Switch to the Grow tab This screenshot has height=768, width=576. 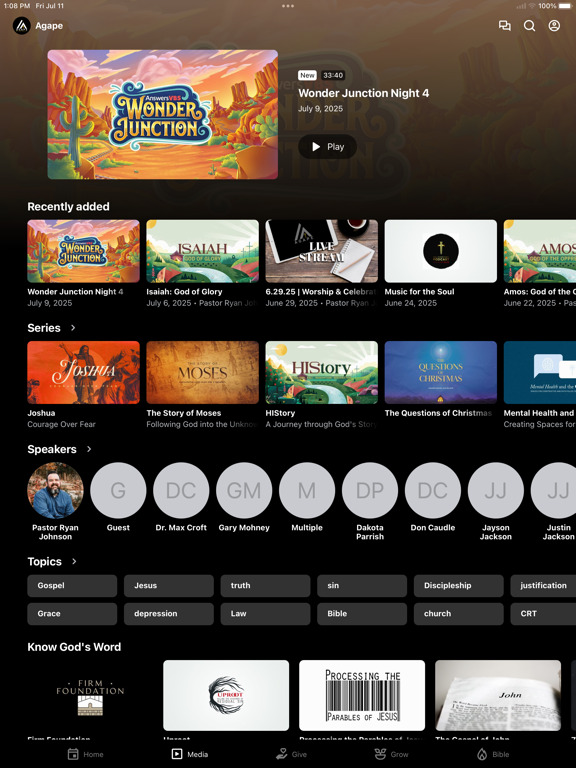391,754
